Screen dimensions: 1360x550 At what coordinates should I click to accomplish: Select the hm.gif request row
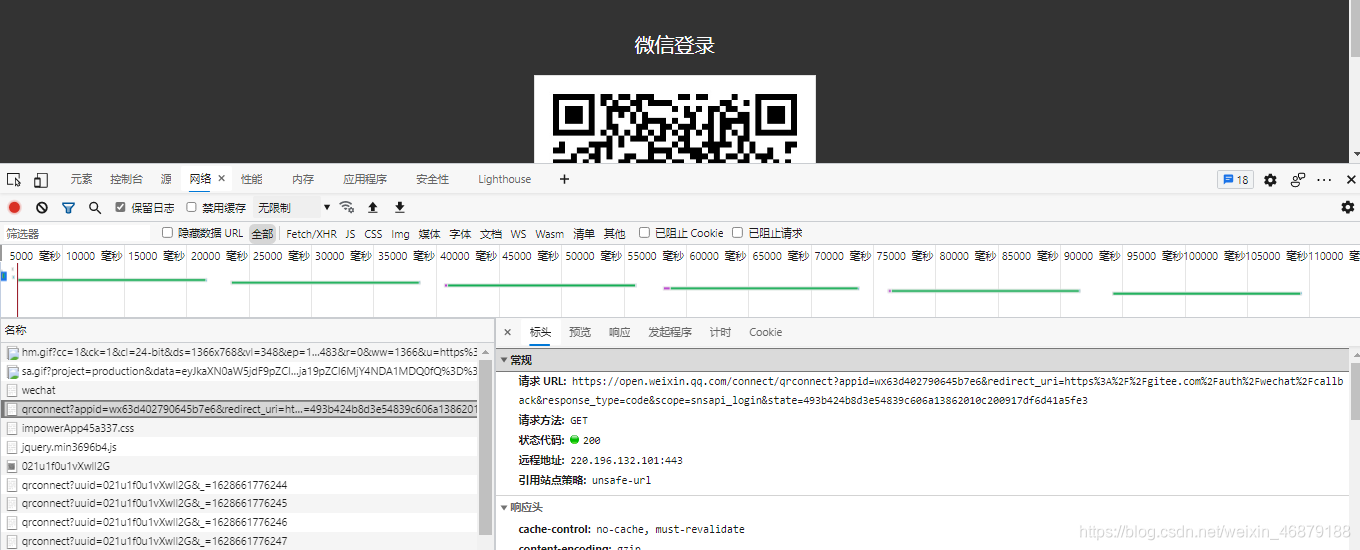[x=240, y=352]
